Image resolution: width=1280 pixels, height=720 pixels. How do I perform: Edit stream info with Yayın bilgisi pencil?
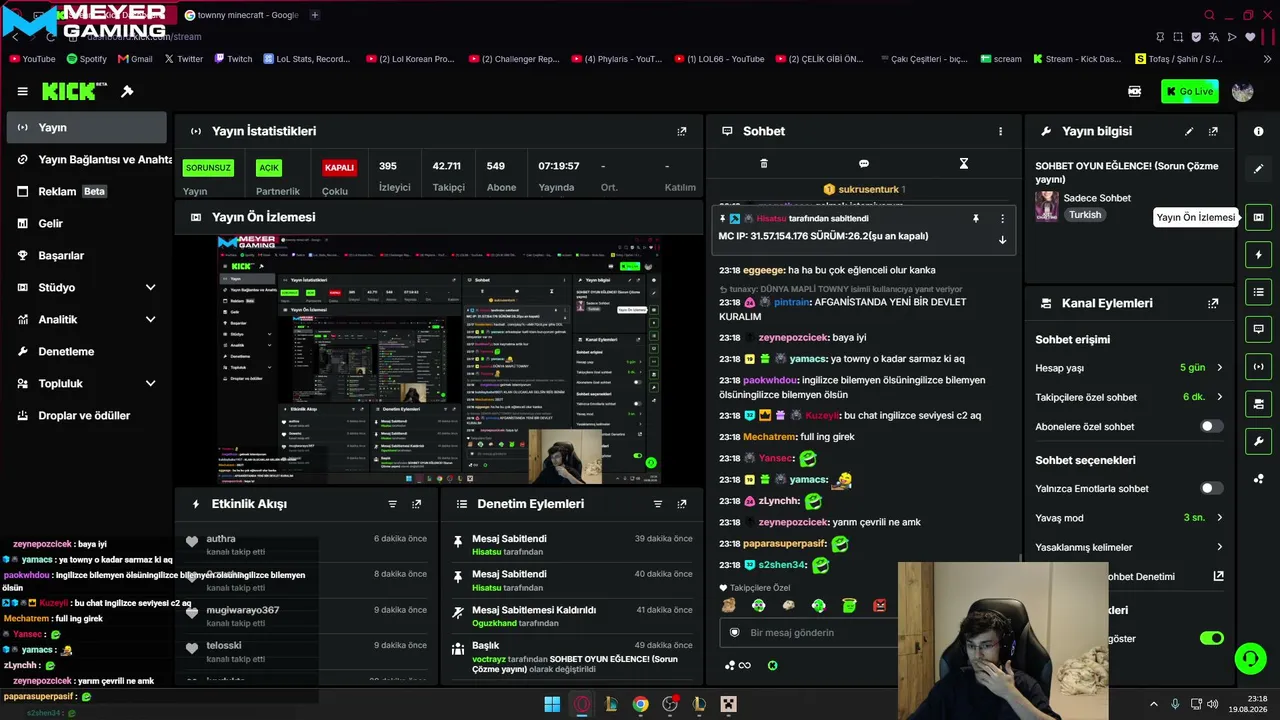pos(1189,131)
